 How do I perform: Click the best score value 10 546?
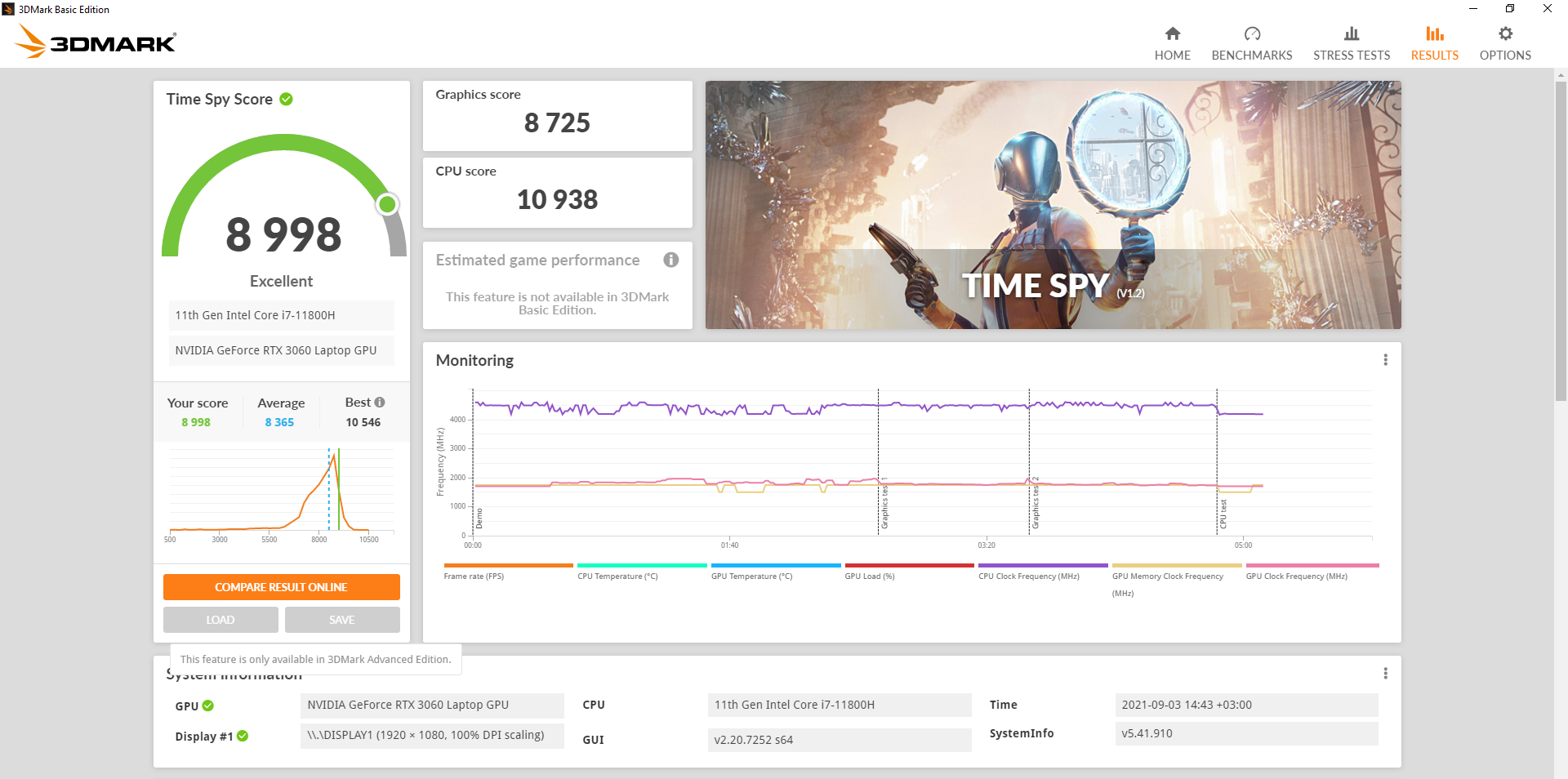point(363,422)
